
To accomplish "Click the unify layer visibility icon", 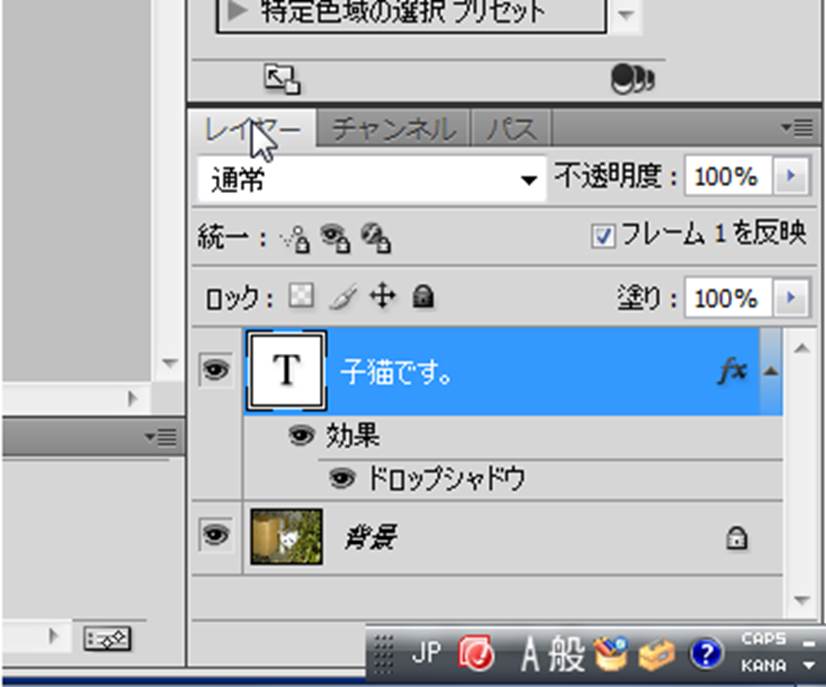I will [x=333, y=238].
